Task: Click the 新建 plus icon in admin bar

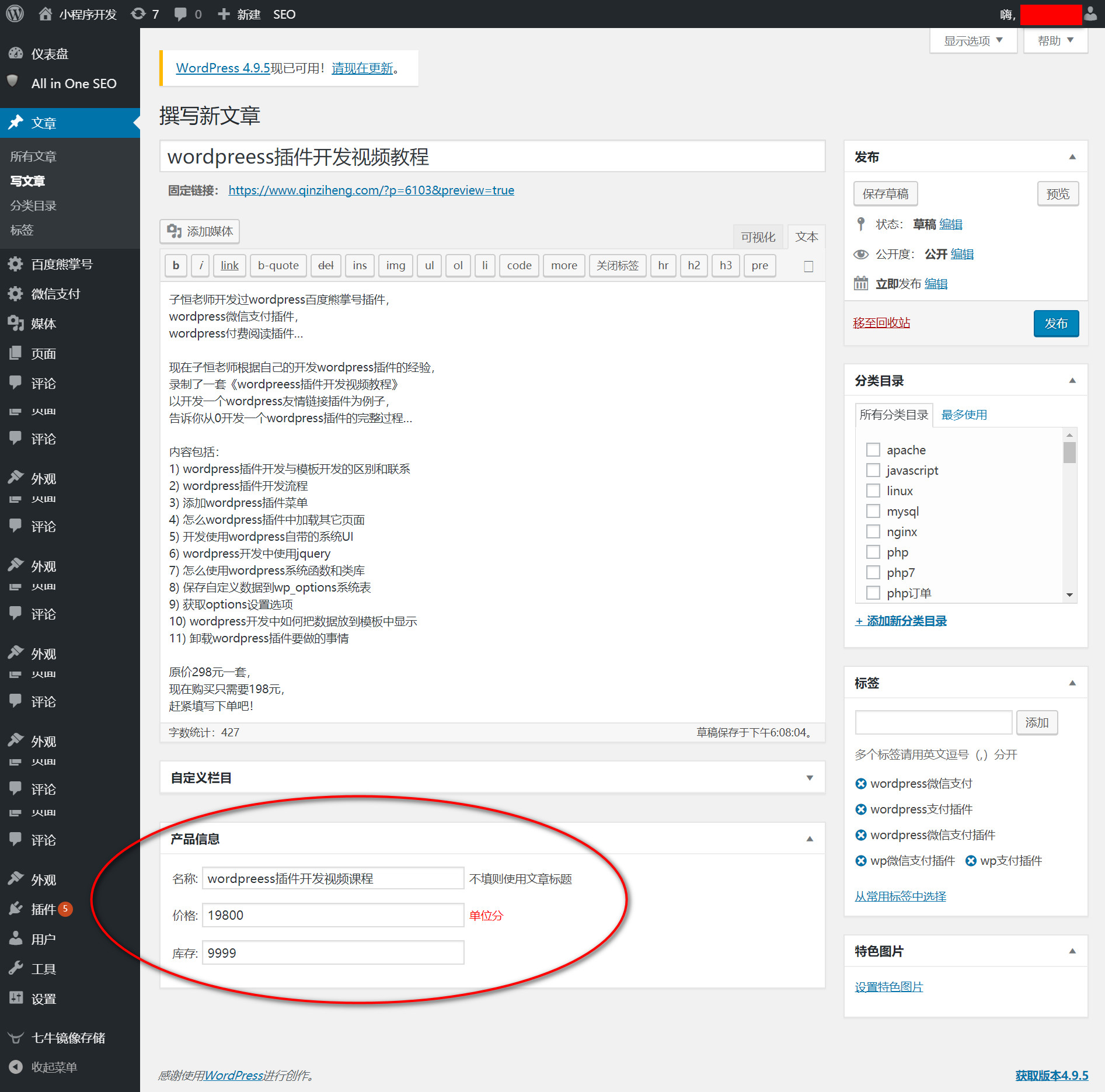Action: (x=239, y=14)
